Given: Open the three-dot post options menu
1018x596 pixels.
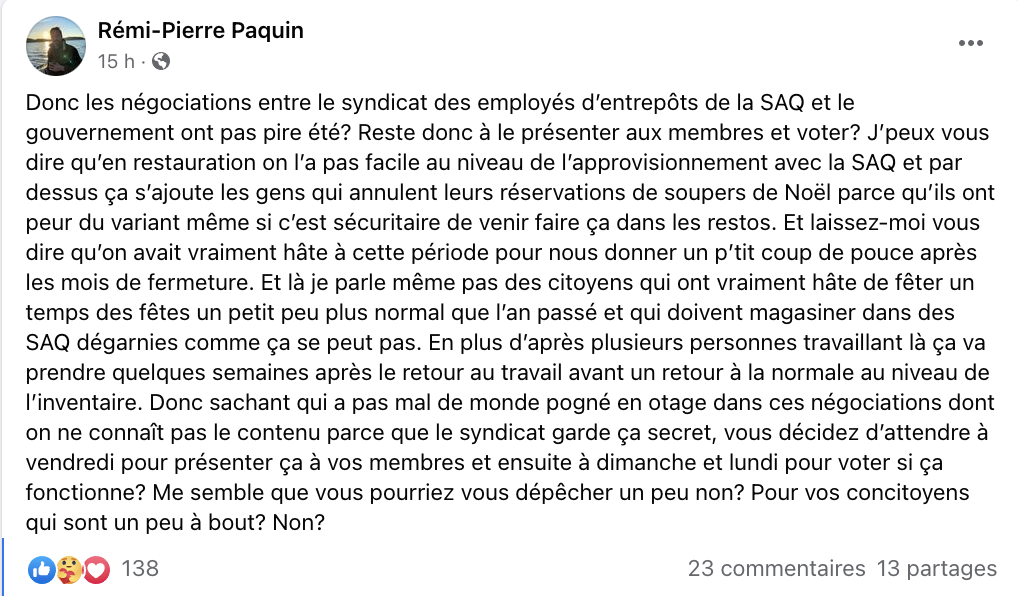Looking at the screenshot, I should coord(971,43).
